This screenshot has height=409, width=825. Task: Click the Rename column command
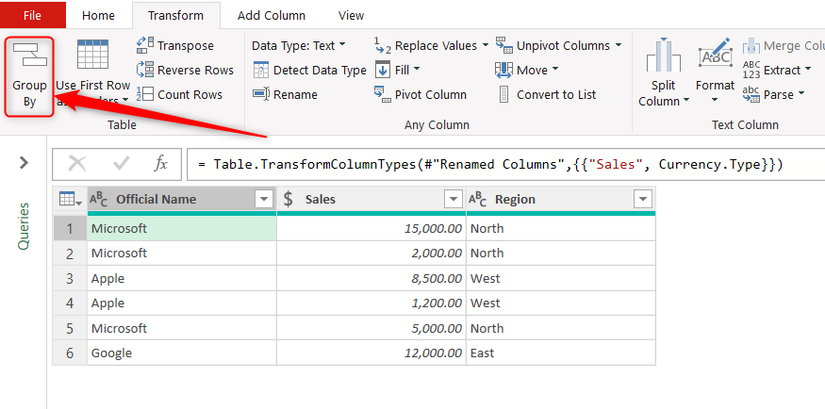285,95
